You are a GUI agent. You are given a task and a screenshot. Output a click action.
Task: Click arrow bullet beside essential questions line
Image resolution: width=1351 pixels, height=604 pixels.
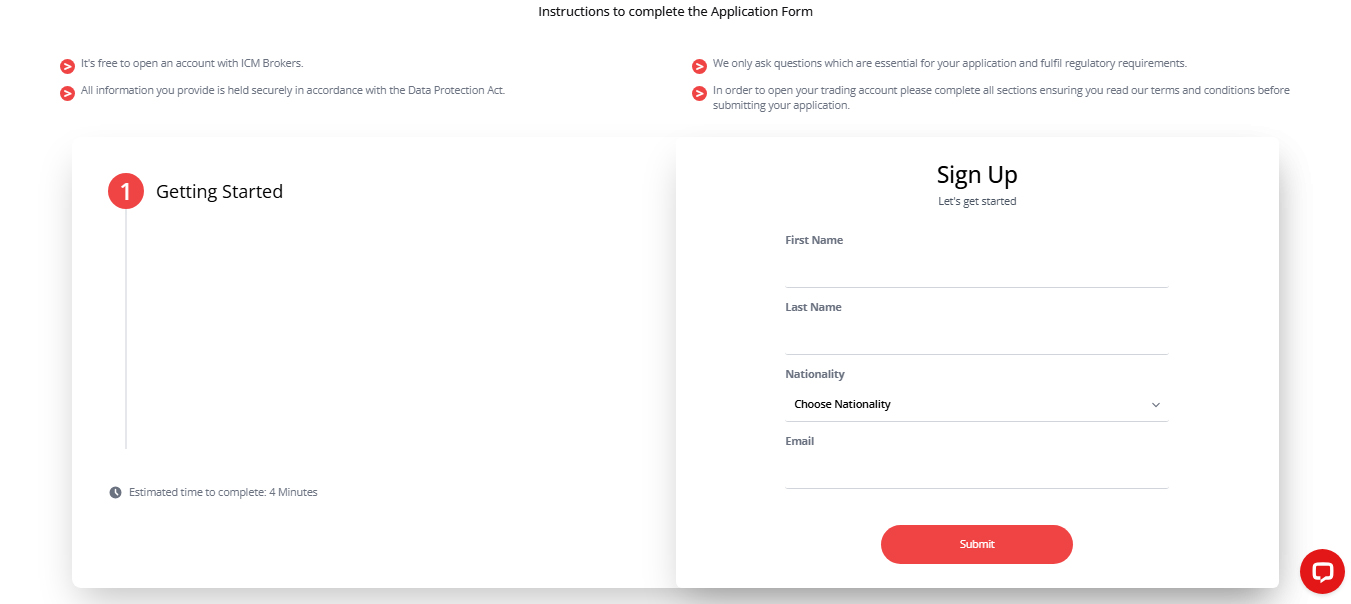[x=700, y=67]
